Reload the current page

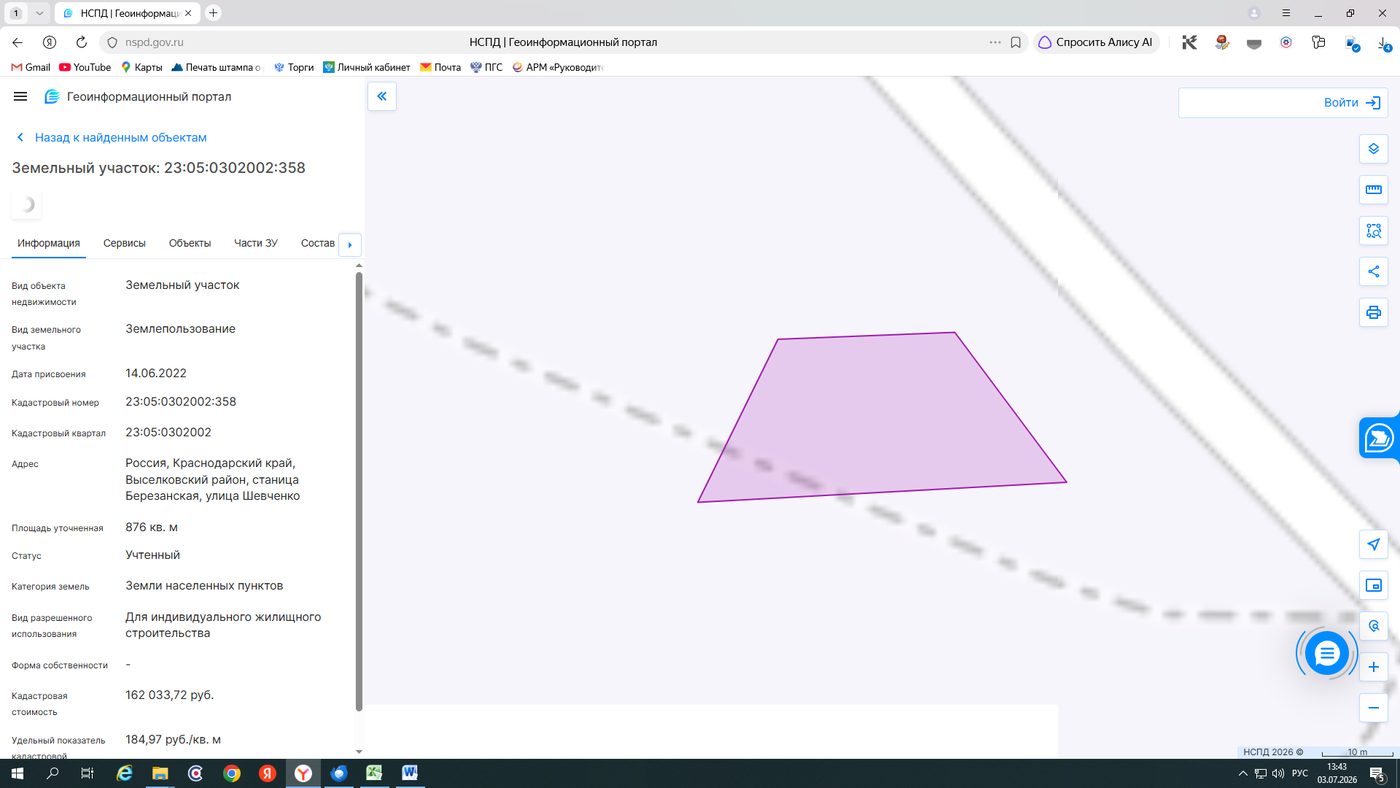tap(81, 43)
